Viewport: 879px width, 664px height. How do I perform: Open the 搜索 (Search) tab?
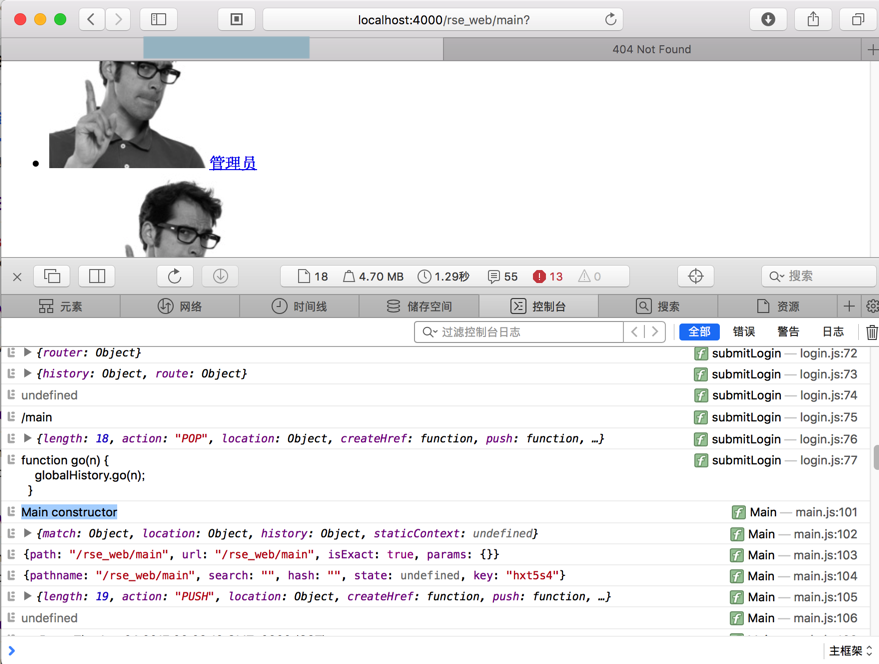coord(658,306)
